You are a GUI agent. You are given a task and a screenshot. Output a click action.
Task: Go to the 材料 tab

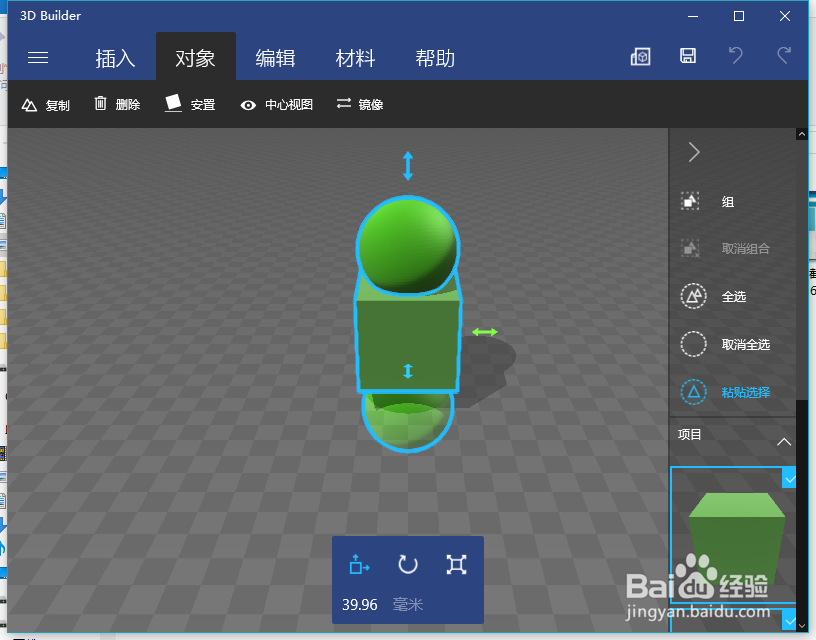(355, 58)
